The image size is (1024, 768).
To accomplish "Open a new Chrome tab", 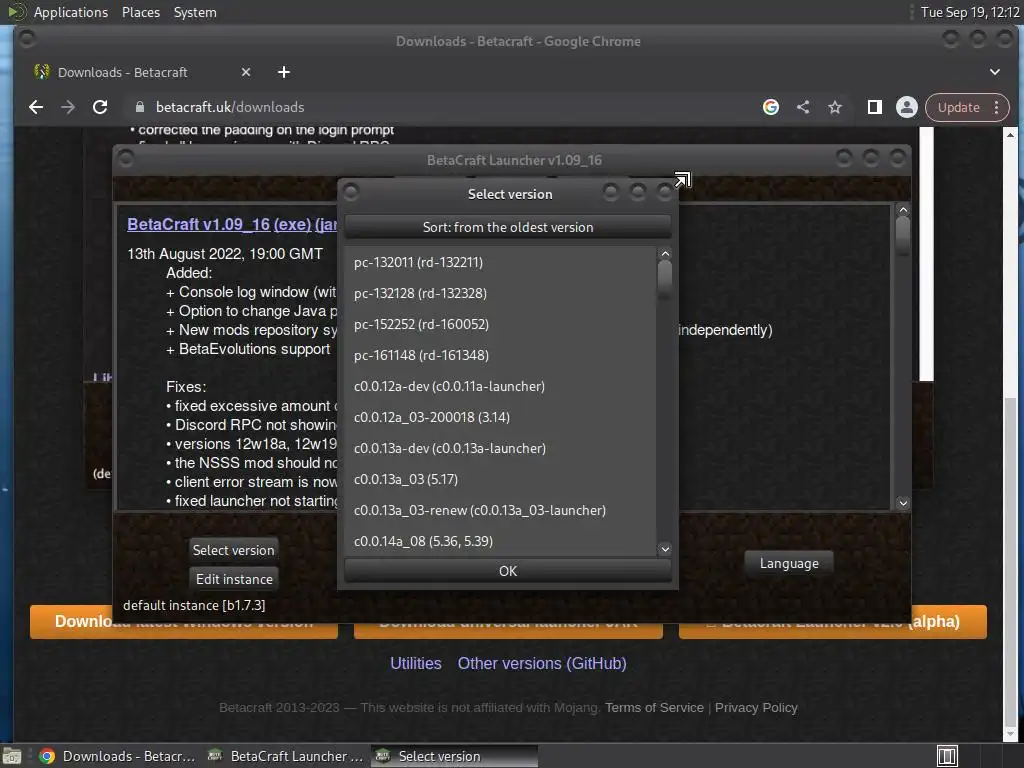I will tap(283, 72).
